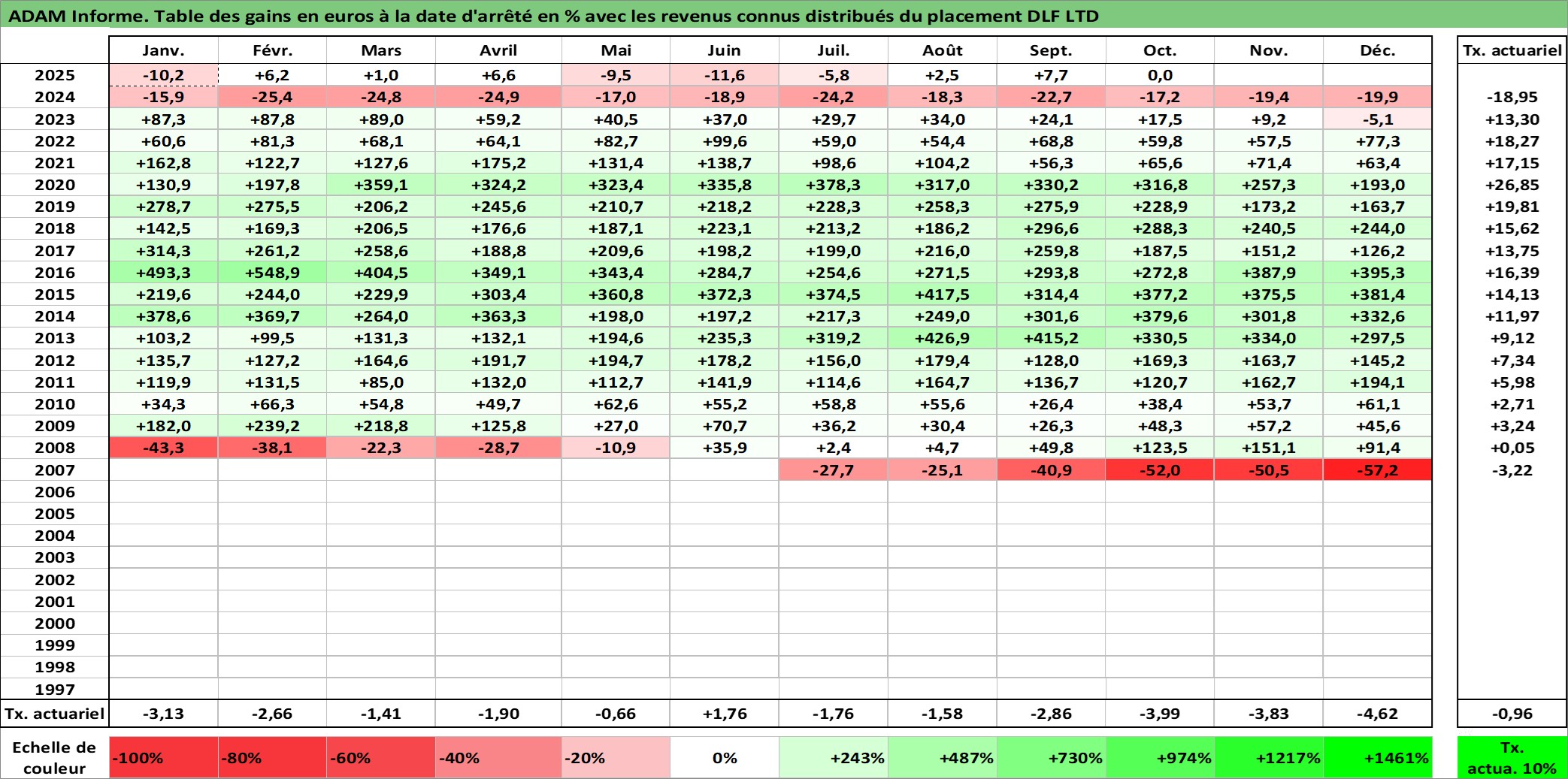The image size is (1568, 779).
Task: Click the 0% white color scale swatch
Action: (724, 757)
